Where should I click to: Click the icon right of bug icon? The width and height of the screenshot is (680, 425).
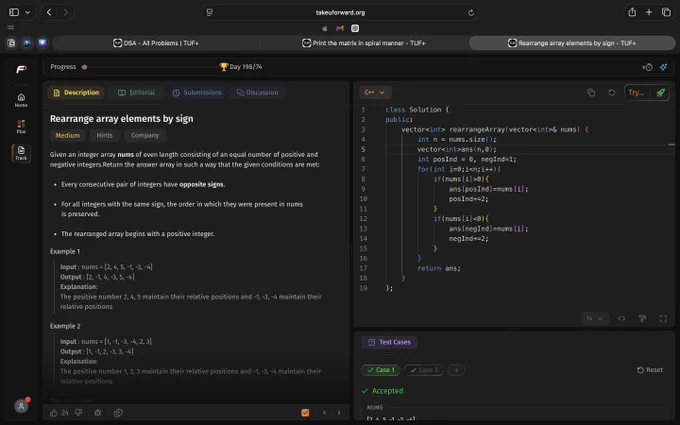coord(118,413)
